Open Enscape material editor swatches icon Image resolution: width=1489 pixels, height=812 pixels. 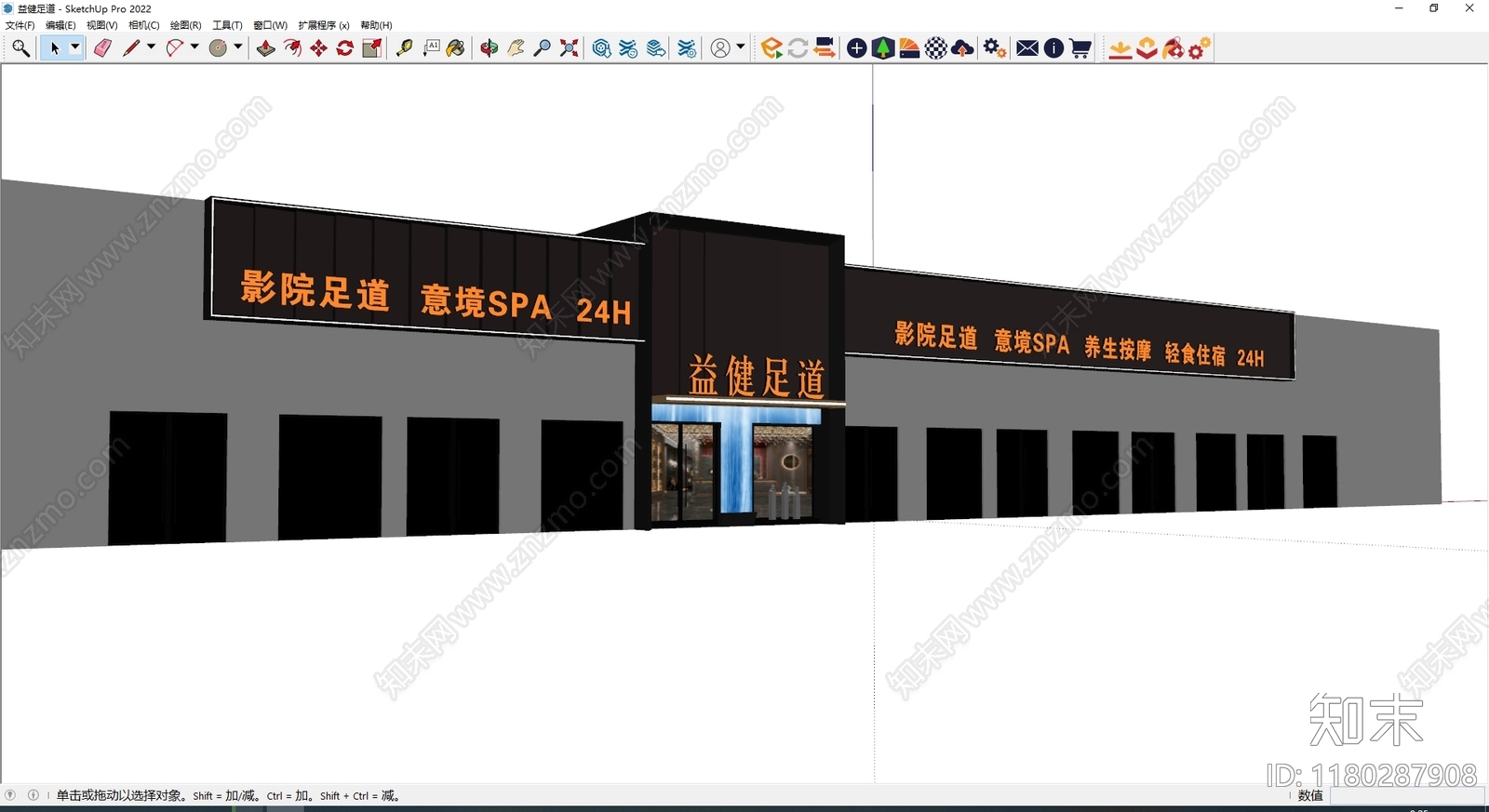[x=909, y=48]
